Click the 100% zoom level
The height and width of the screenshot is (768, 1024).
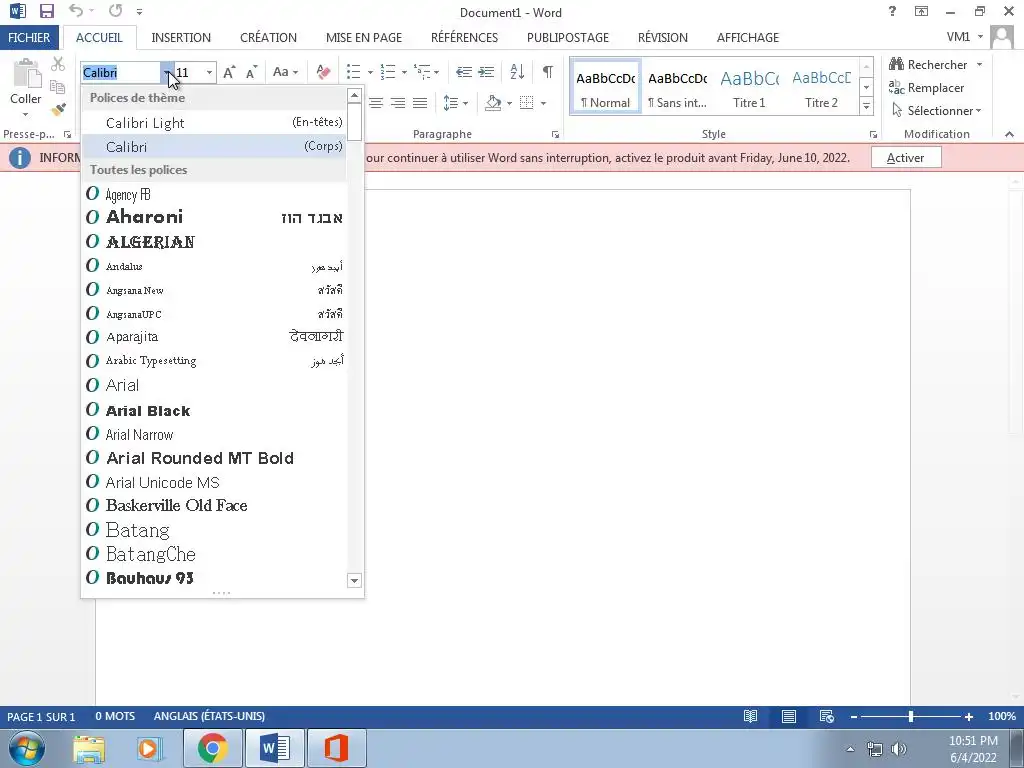[x=1002, y=716]
